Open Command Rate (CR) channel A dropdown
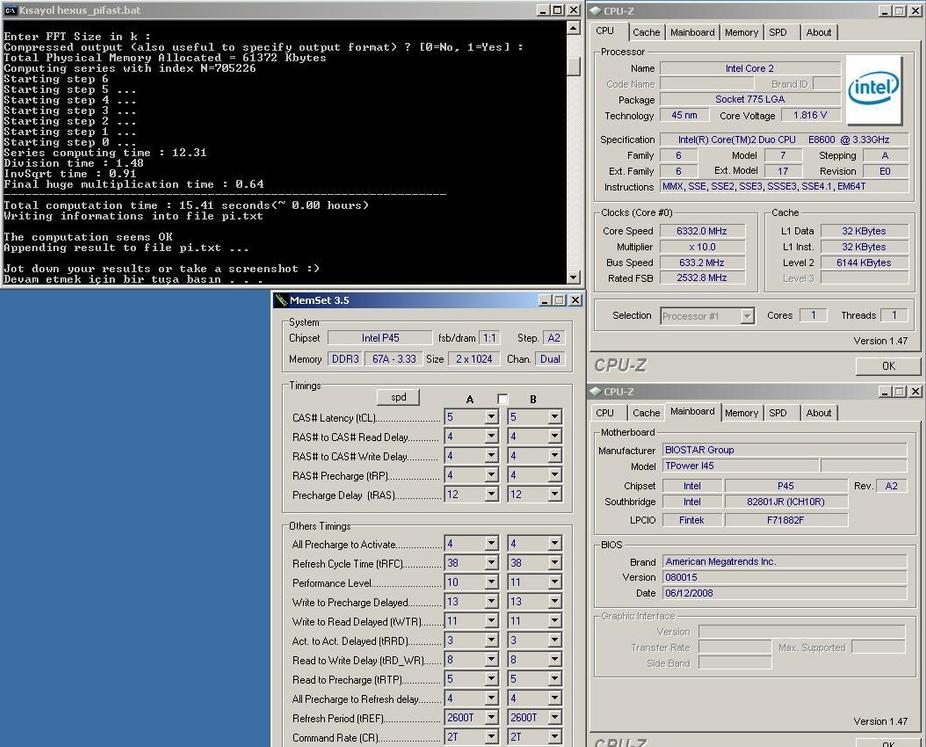 (491, 736)
